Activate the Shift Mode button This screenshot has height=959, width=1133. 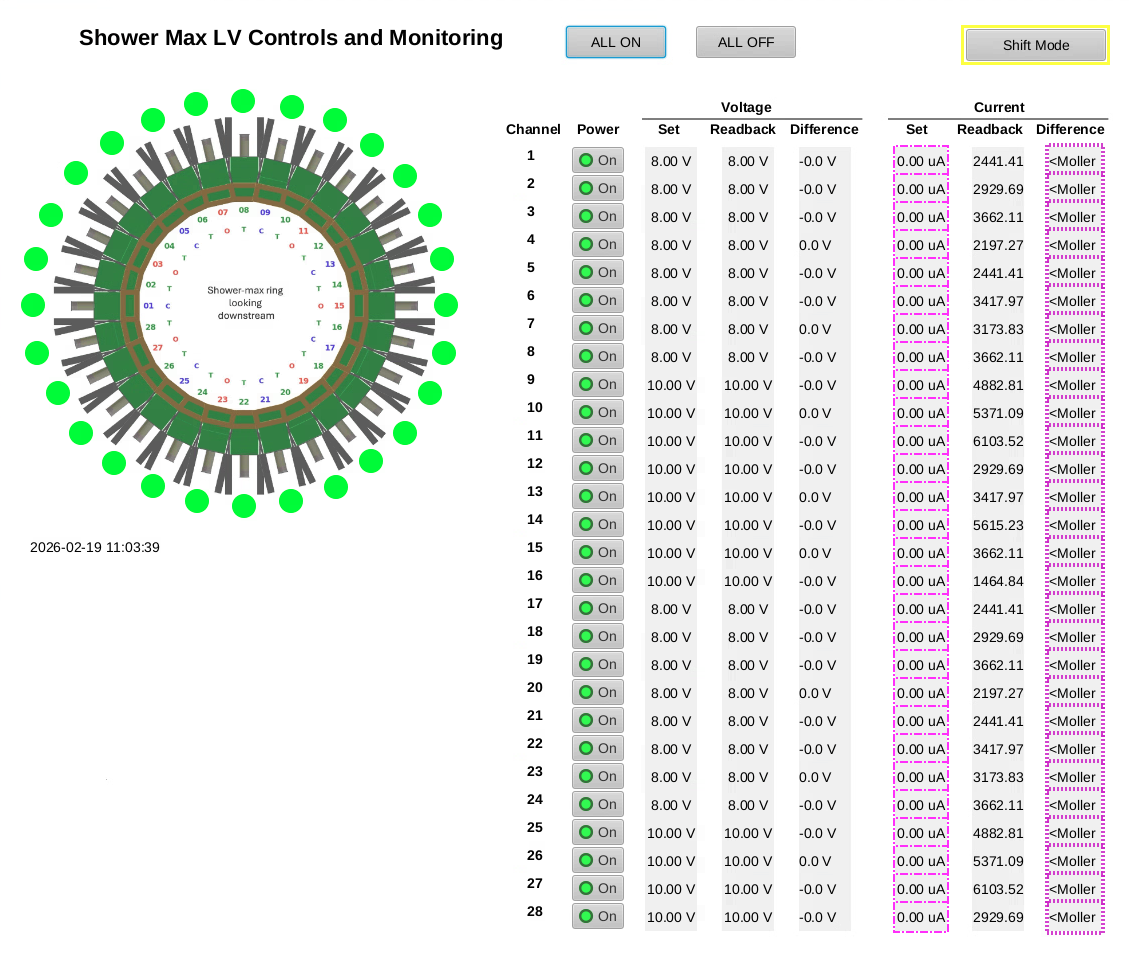pyautogui.click(x=1036, y=45)
